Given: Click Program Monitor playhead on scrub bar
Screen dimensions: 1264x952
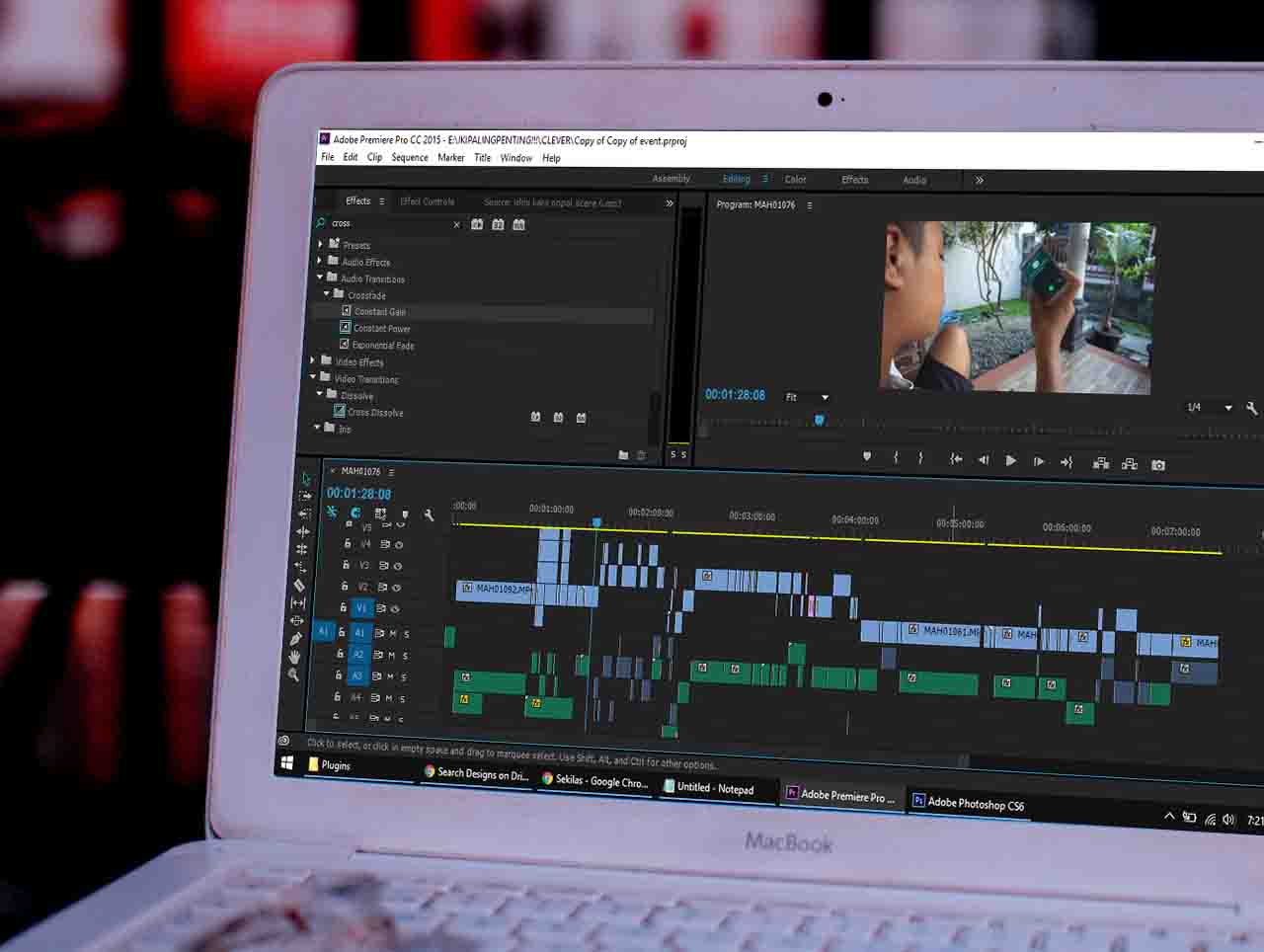Looking at the screenshot, I should tap(819, 421).
